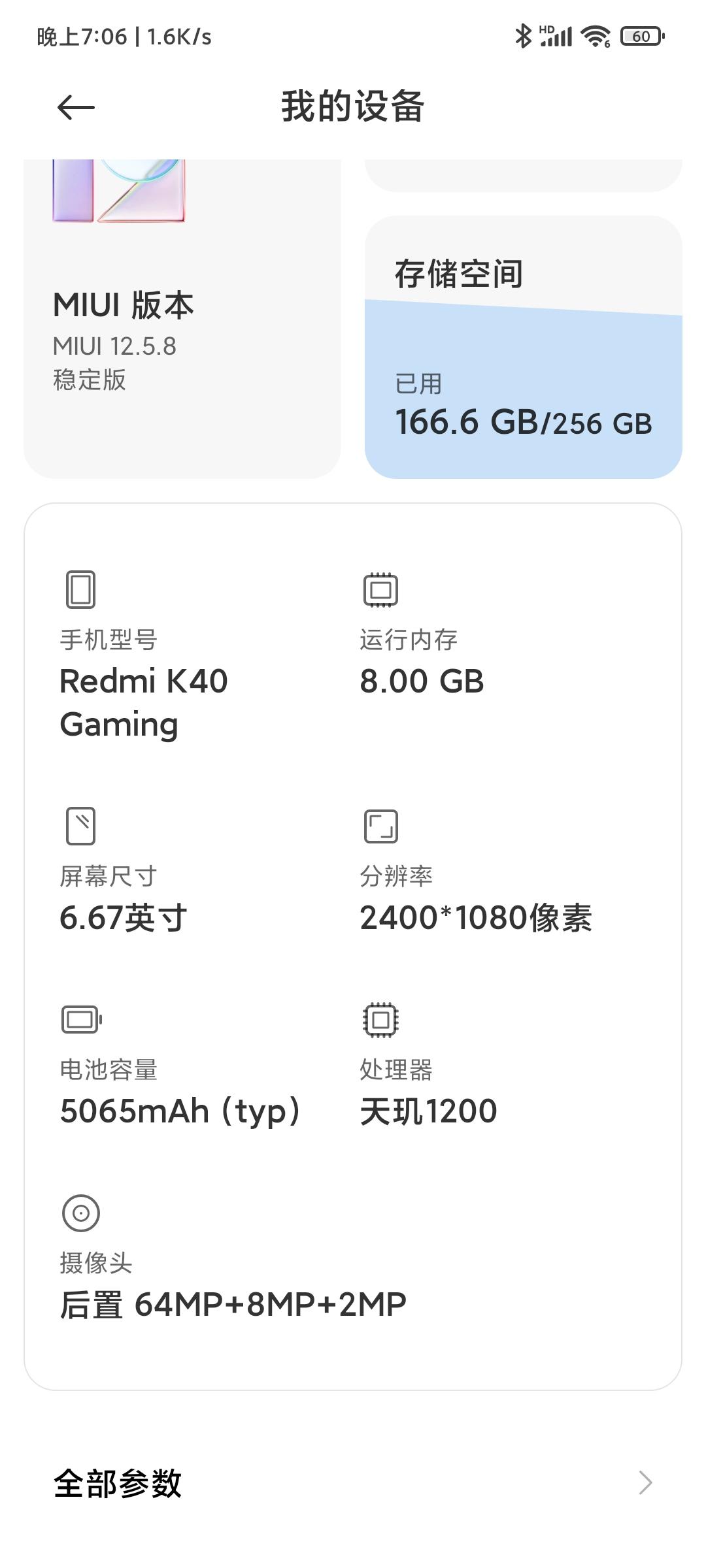Viewport: 706px width, 1568px height.
Task: Tap the back arrow icon
Action: (x=76, y=108)
